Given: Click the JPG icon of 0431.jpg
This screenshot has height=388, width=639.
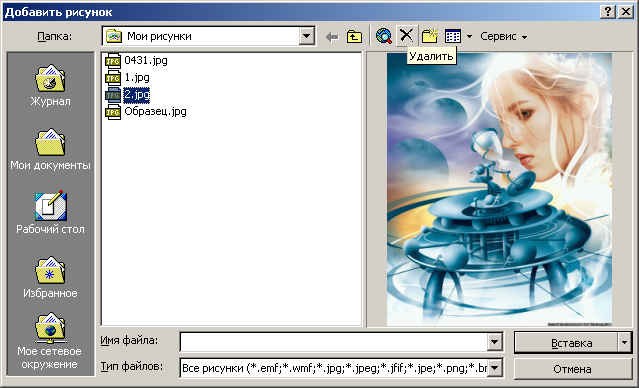Looking at the screenshot, I should (113, 61).
